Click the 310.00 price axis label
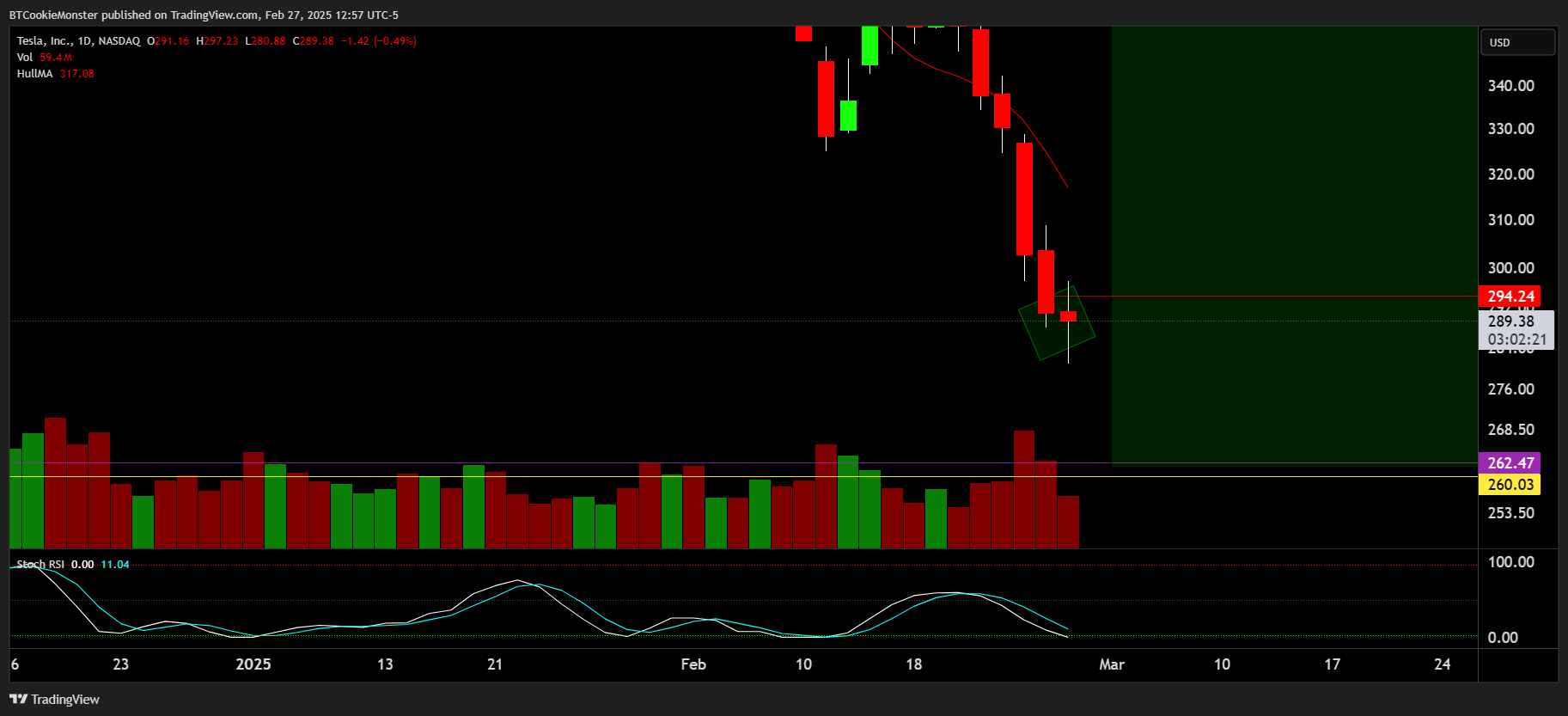 click(1511, 219)
